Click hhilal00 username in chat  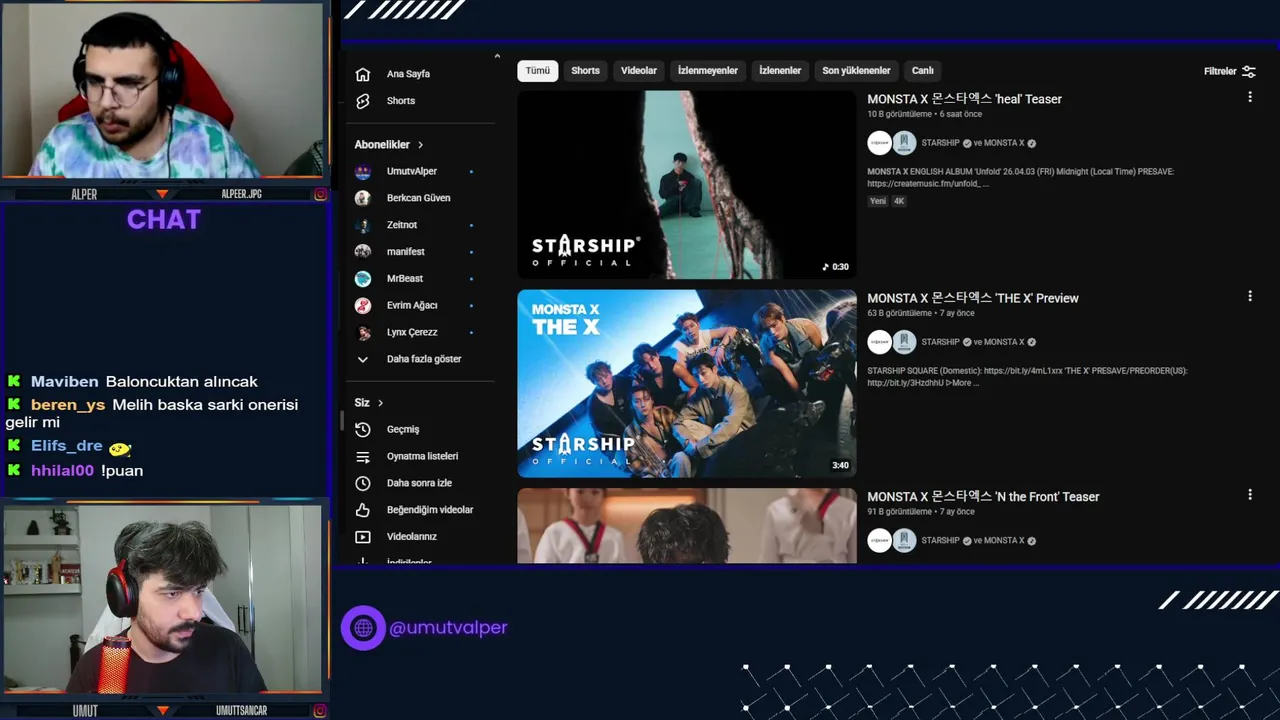62,471
